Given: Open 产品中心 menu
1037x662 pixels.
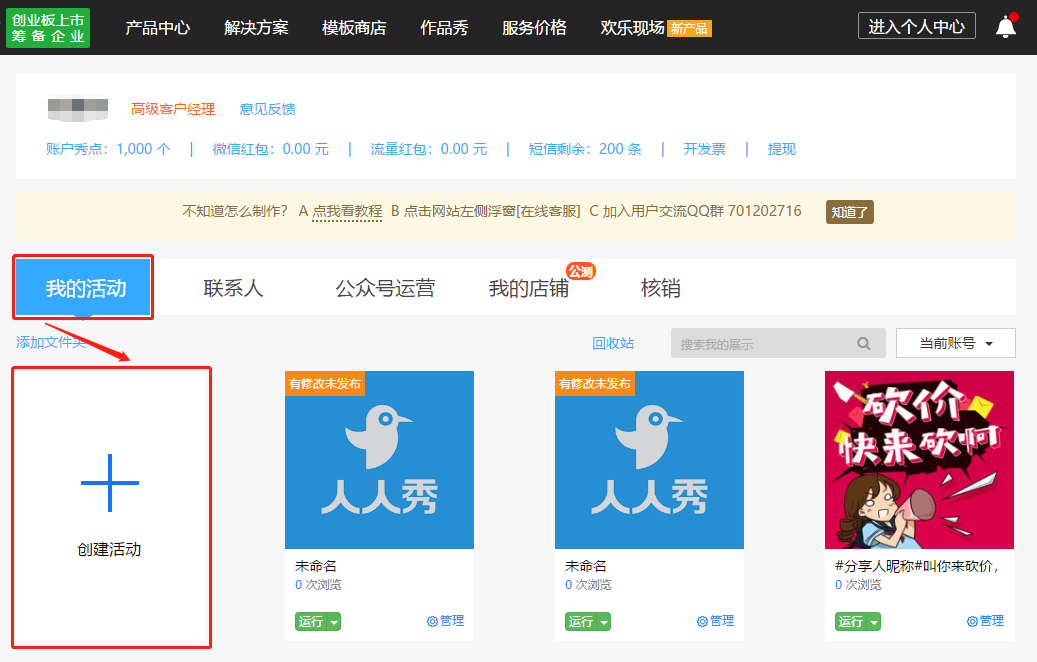Looking at the screenshot, I should [158, 28].
